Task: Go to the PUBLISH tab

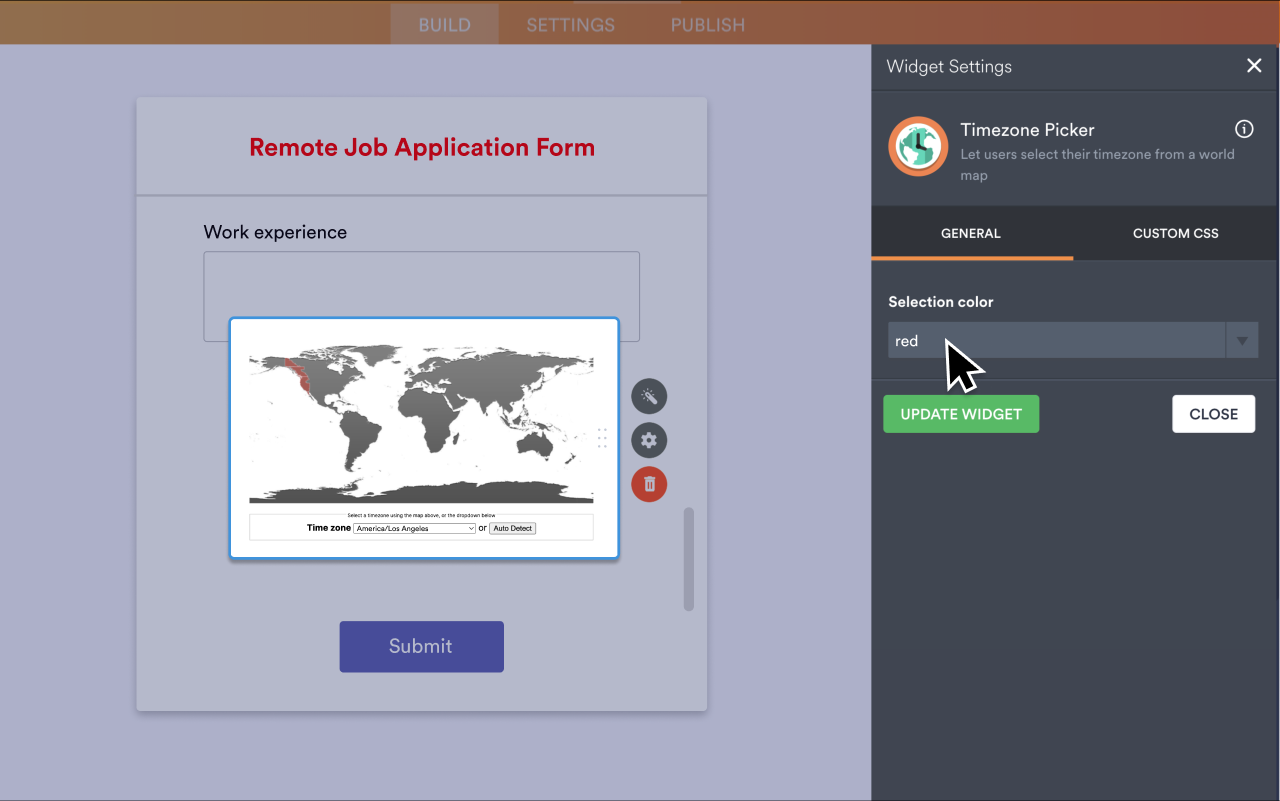Action: (x=707, y=25)
